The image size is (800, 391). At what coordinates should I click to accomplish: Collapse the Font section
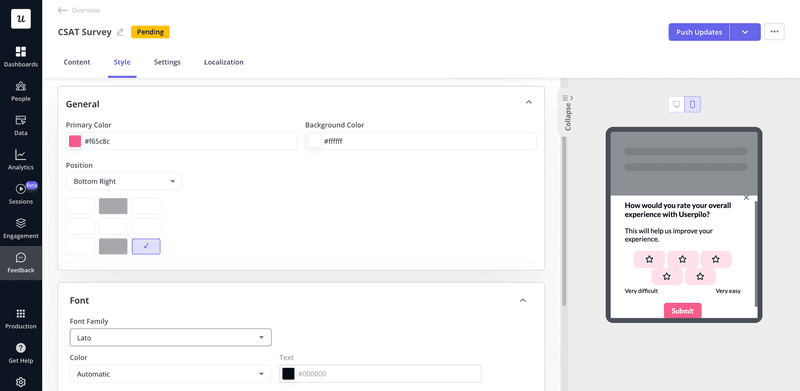(522, 300)
